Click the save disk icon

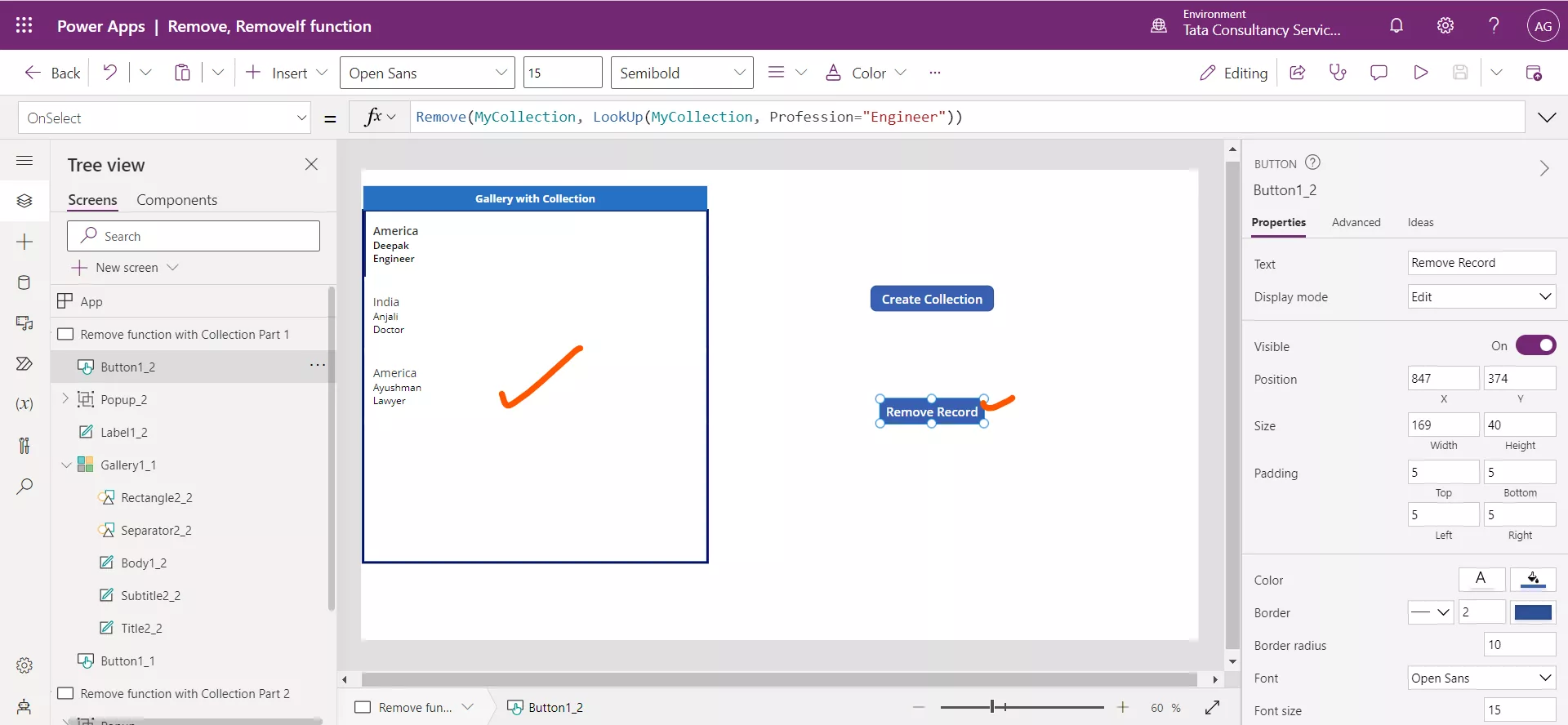click(x=1460, y=73)
